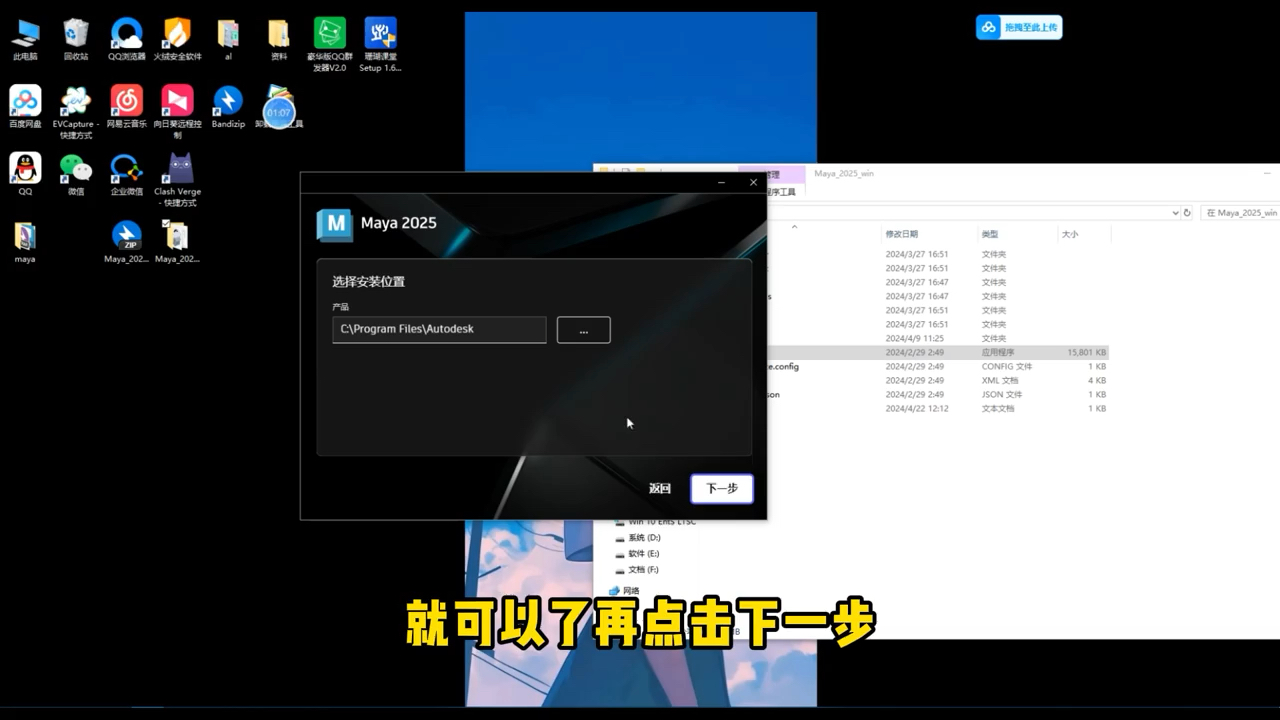Toggle the checkbox on the Maya_202 folder icon
The image size is (1280, 720).
click(166, 224)
